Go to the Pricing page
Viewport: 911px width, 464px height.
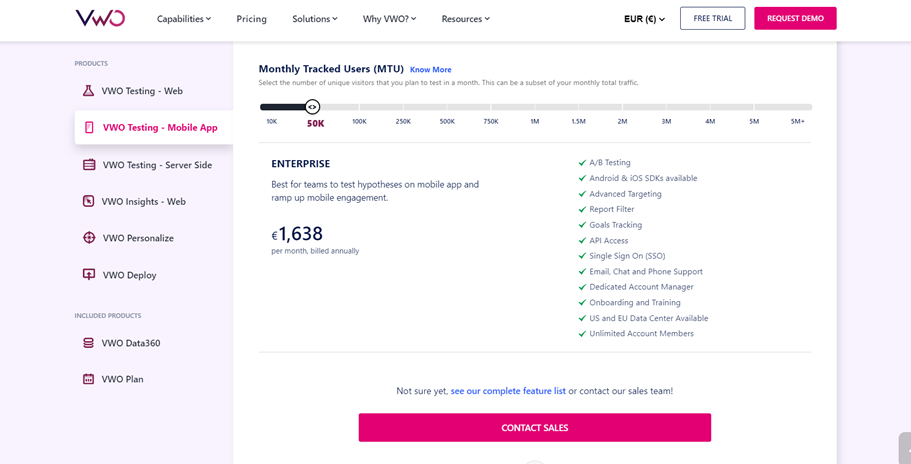click(252, 19)
